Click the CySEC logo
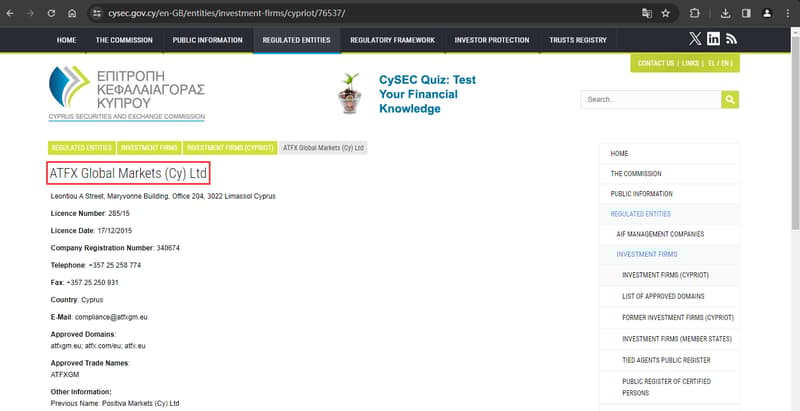The image size is (800, 411). [127, 93]
